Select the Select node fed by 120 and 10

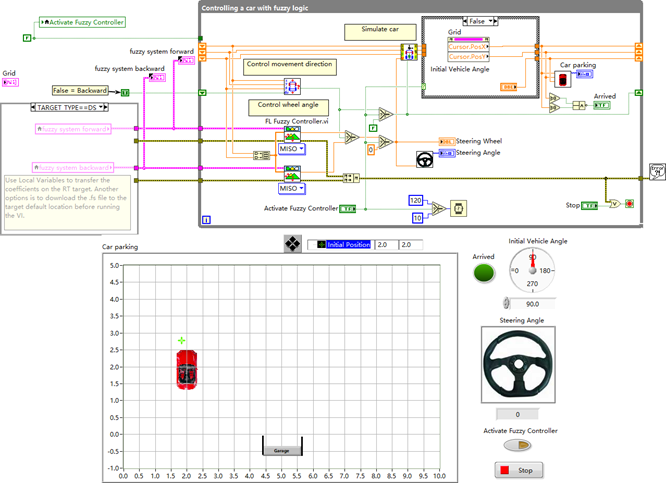pos(439,209)
